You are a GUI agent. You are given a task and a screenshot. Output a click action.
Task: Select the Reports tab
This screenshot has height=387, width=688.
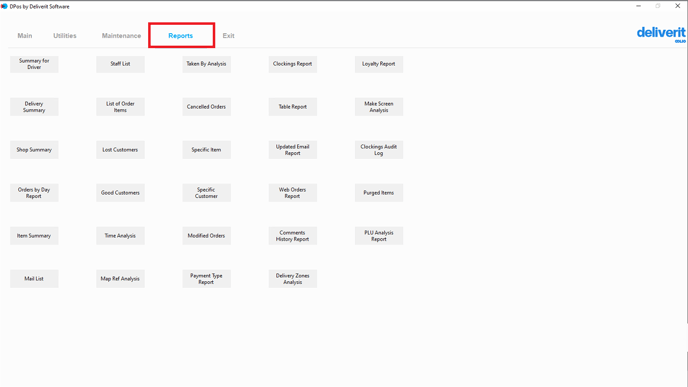point(181,36)
